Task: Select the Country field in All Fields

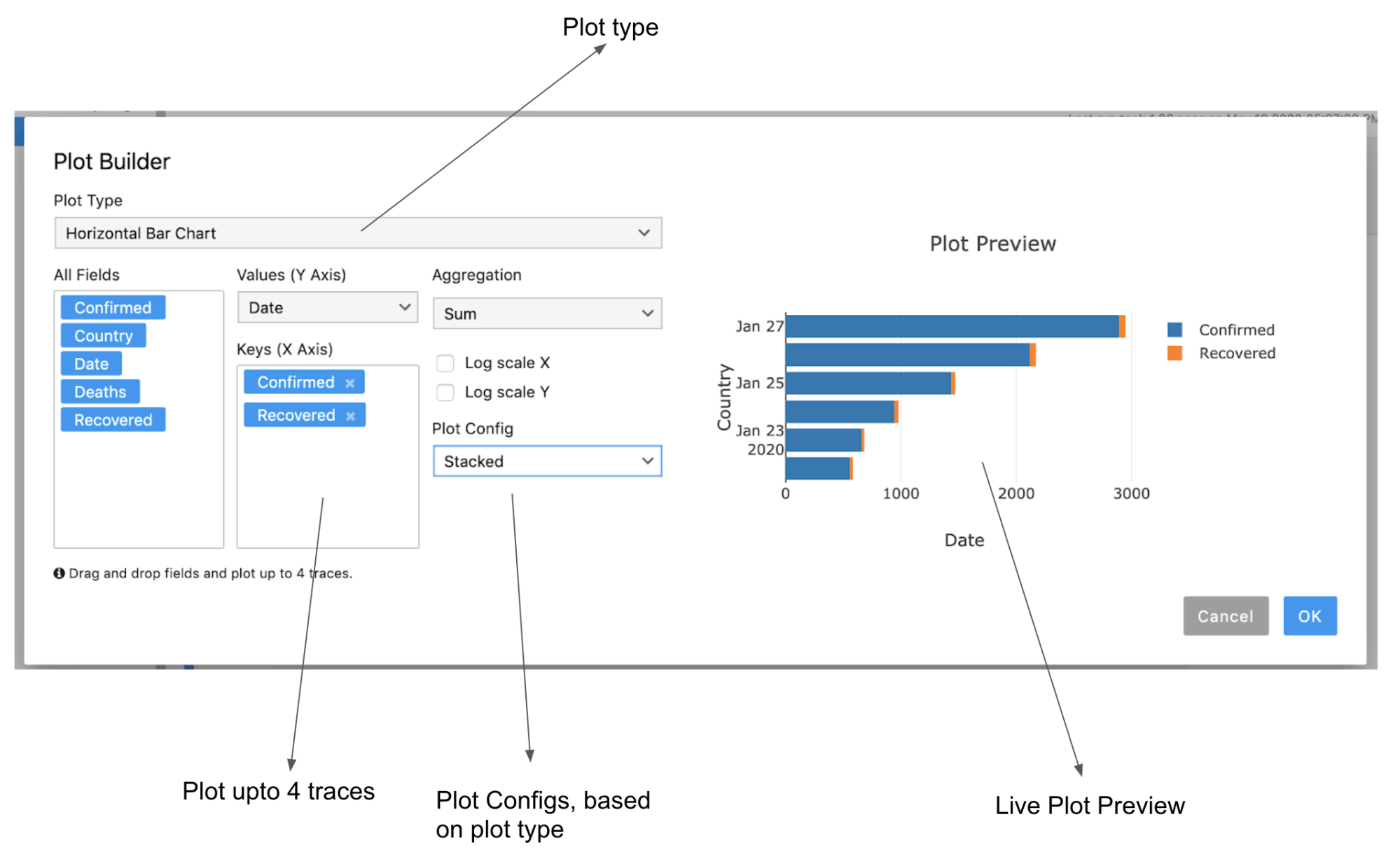Action: [104, 336]
